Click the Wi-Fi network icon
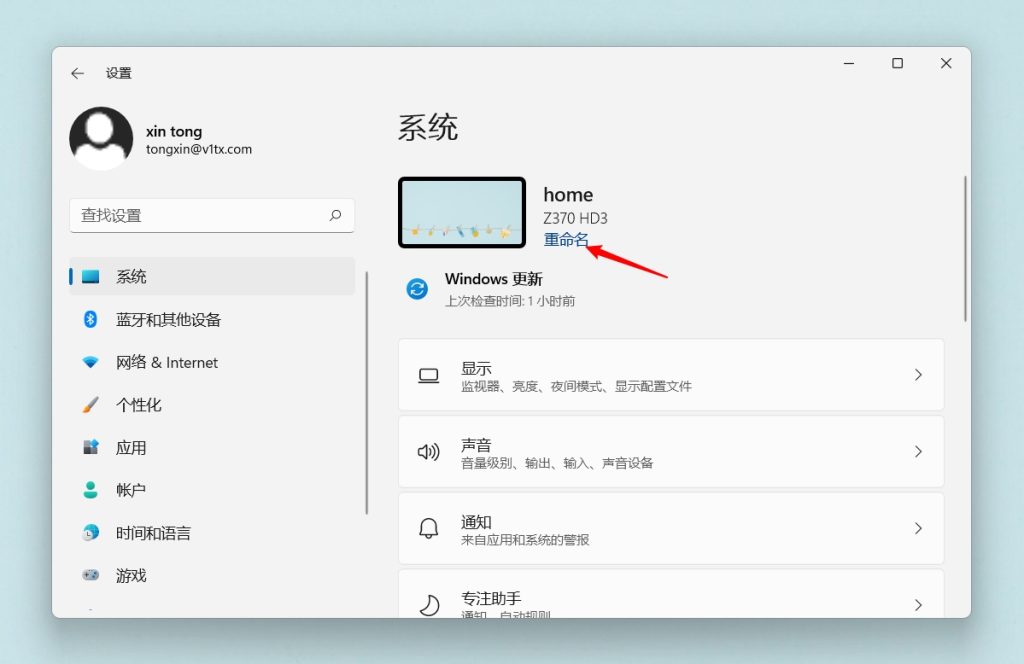Screen dimensions: 1024x664 pyautogui.click(x=91, y=362)
